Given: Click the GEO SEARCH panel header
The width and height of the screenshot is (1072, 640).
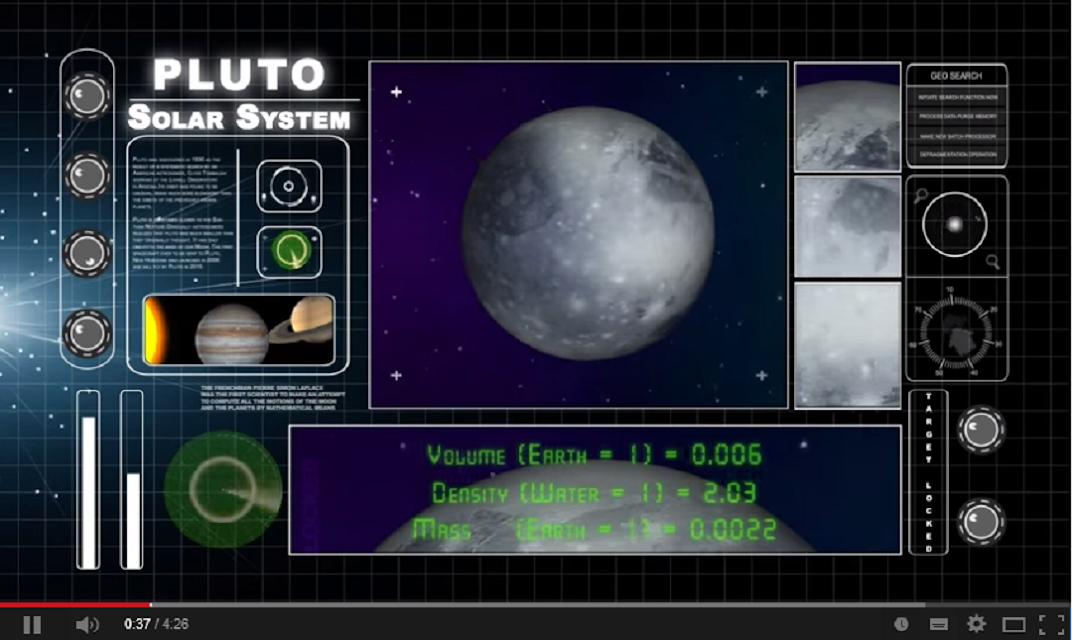Looking at the screenshot, I should click(x=956, y=75).
